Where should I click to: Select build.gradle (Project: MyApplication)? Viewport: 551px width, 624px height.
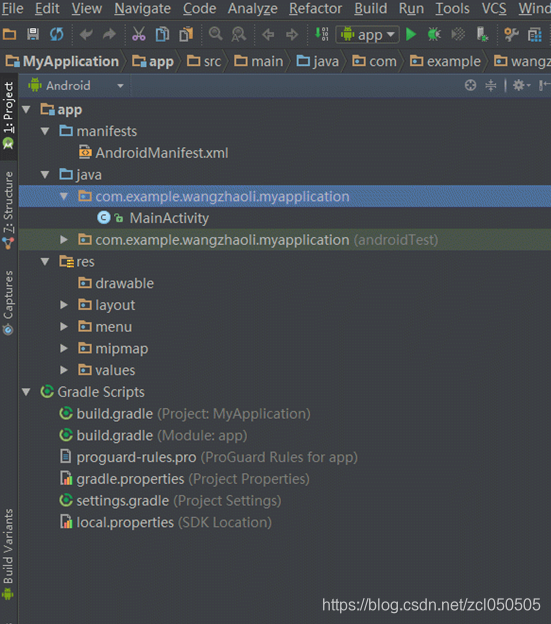point(185,413)
